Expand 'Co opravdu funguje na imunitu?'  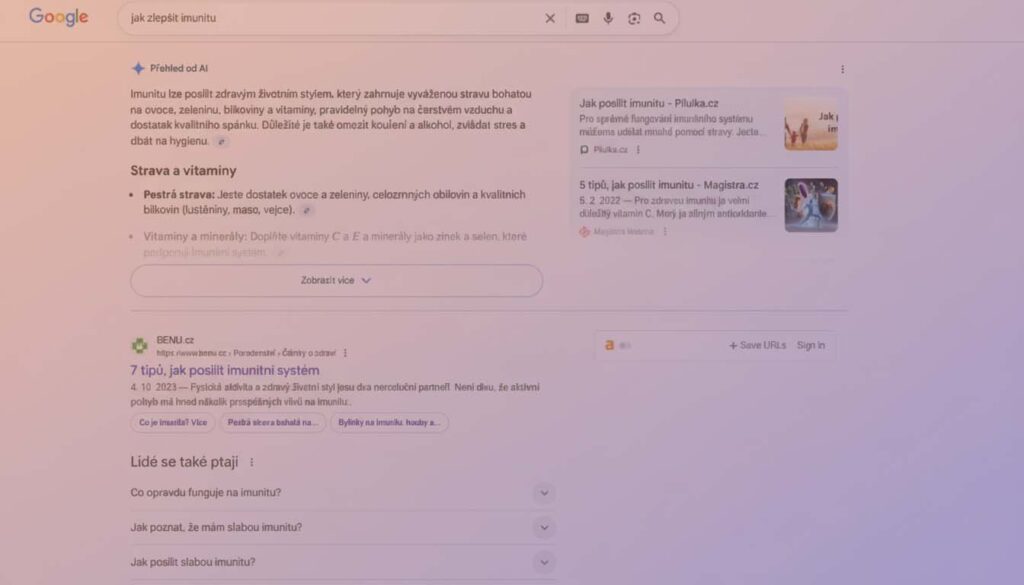[x=544, y=493]
